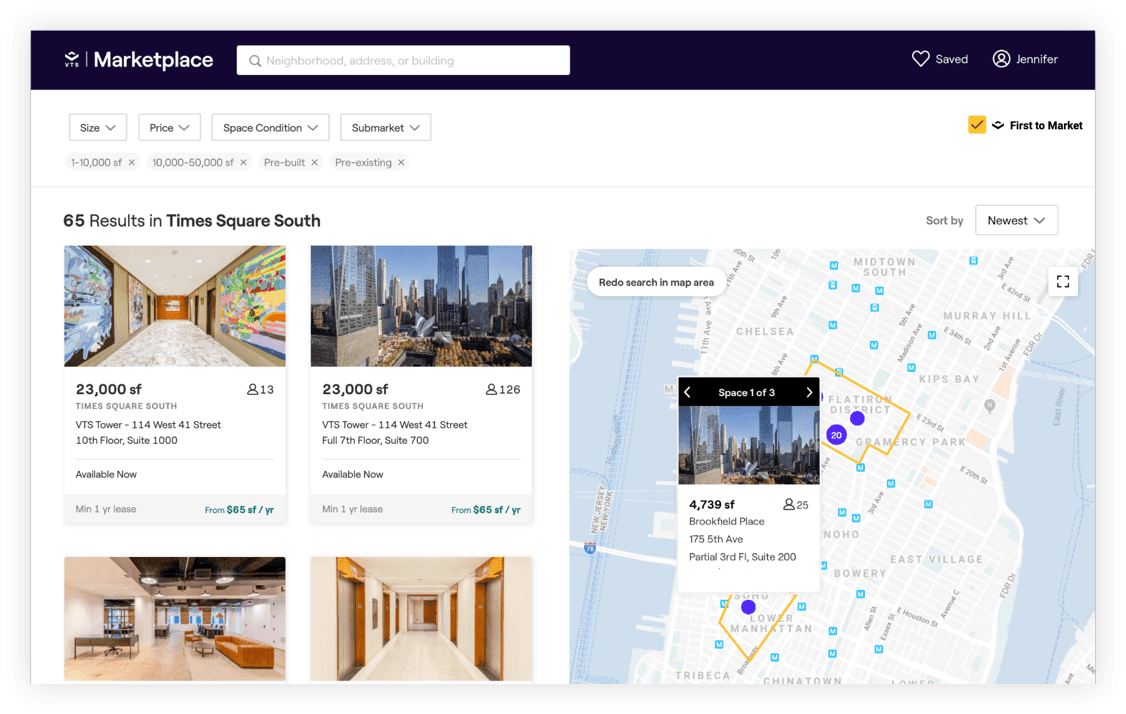The height and width of the screenshot is (714, 1126).
Task: Remove the 1-10,000 sf filter chip
Action: 131,162
